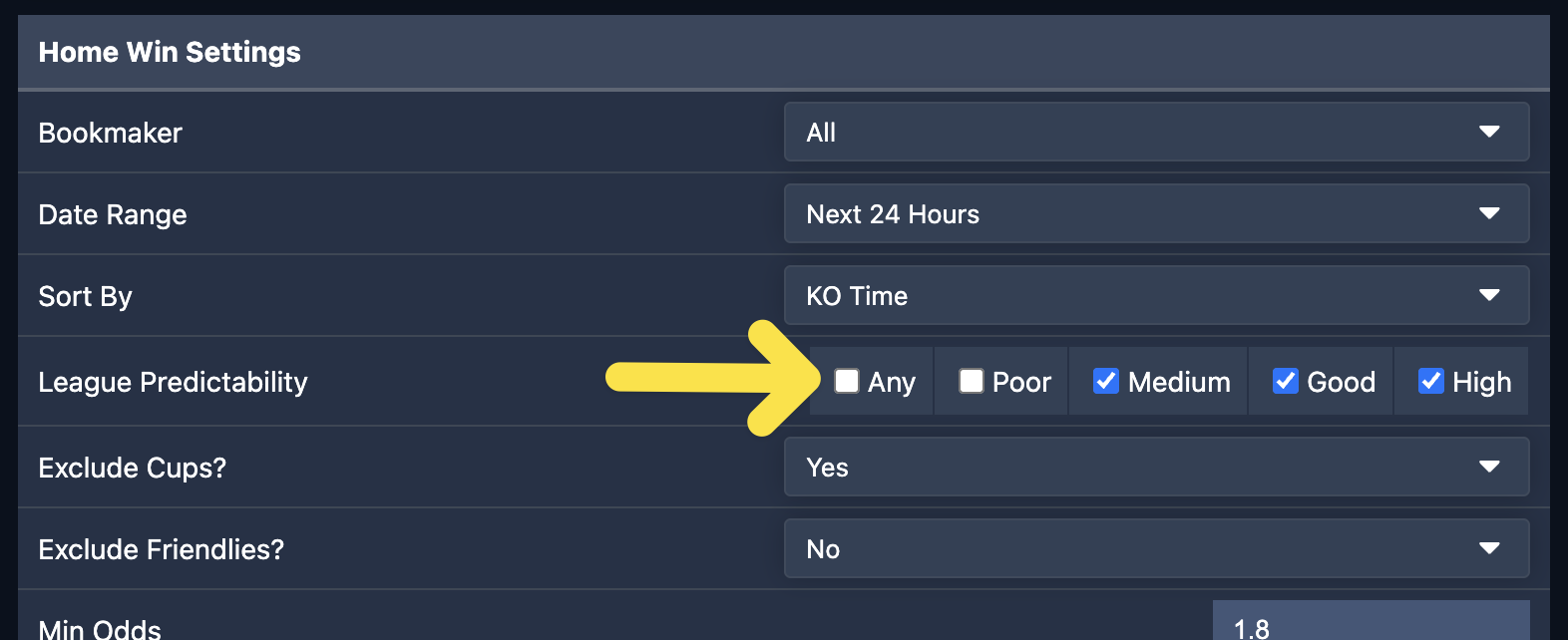The width and height of the screenshot is (1568, 640).
Task: Click the Home Win Settings header
Action: [x=170, y=52]
